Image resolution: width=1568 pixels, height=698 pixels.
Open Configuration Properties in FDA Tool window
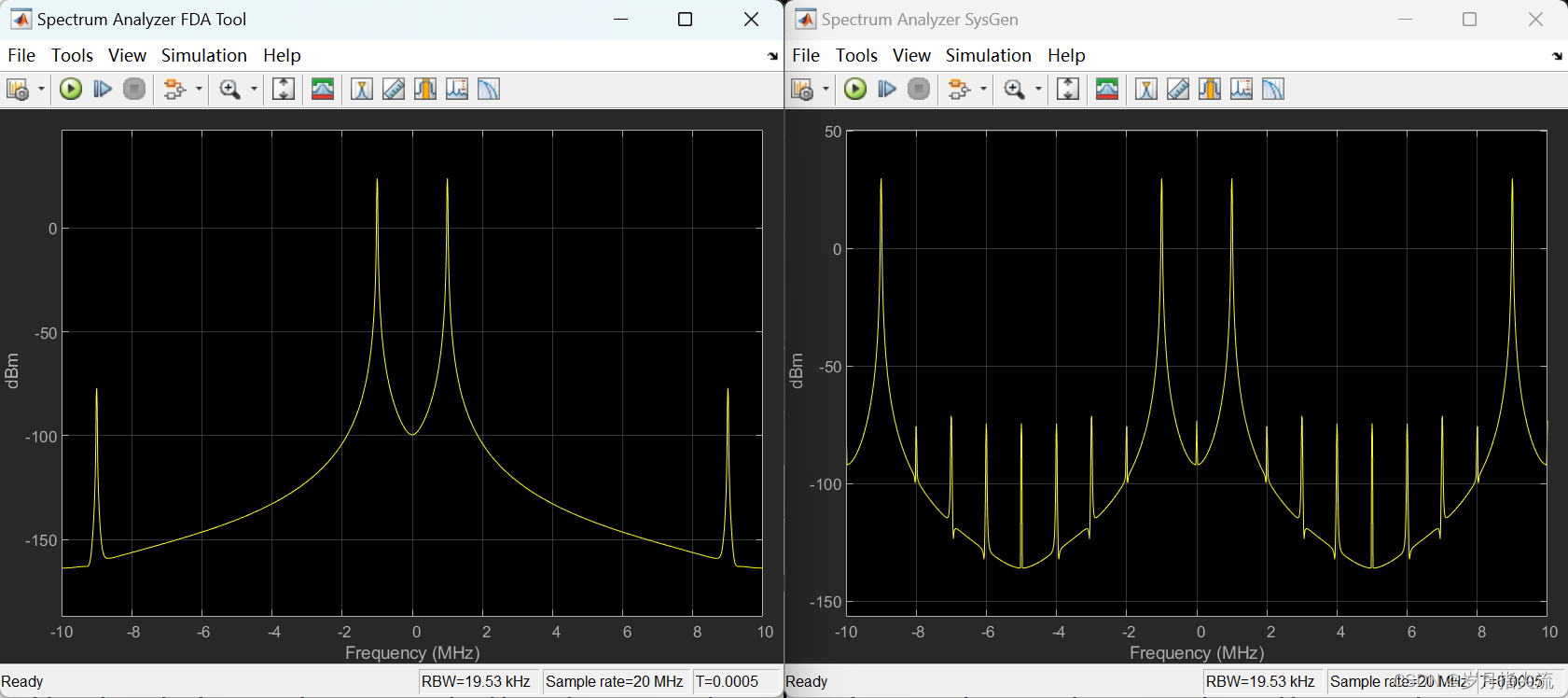pyautogui.click(x=18, y=90)
